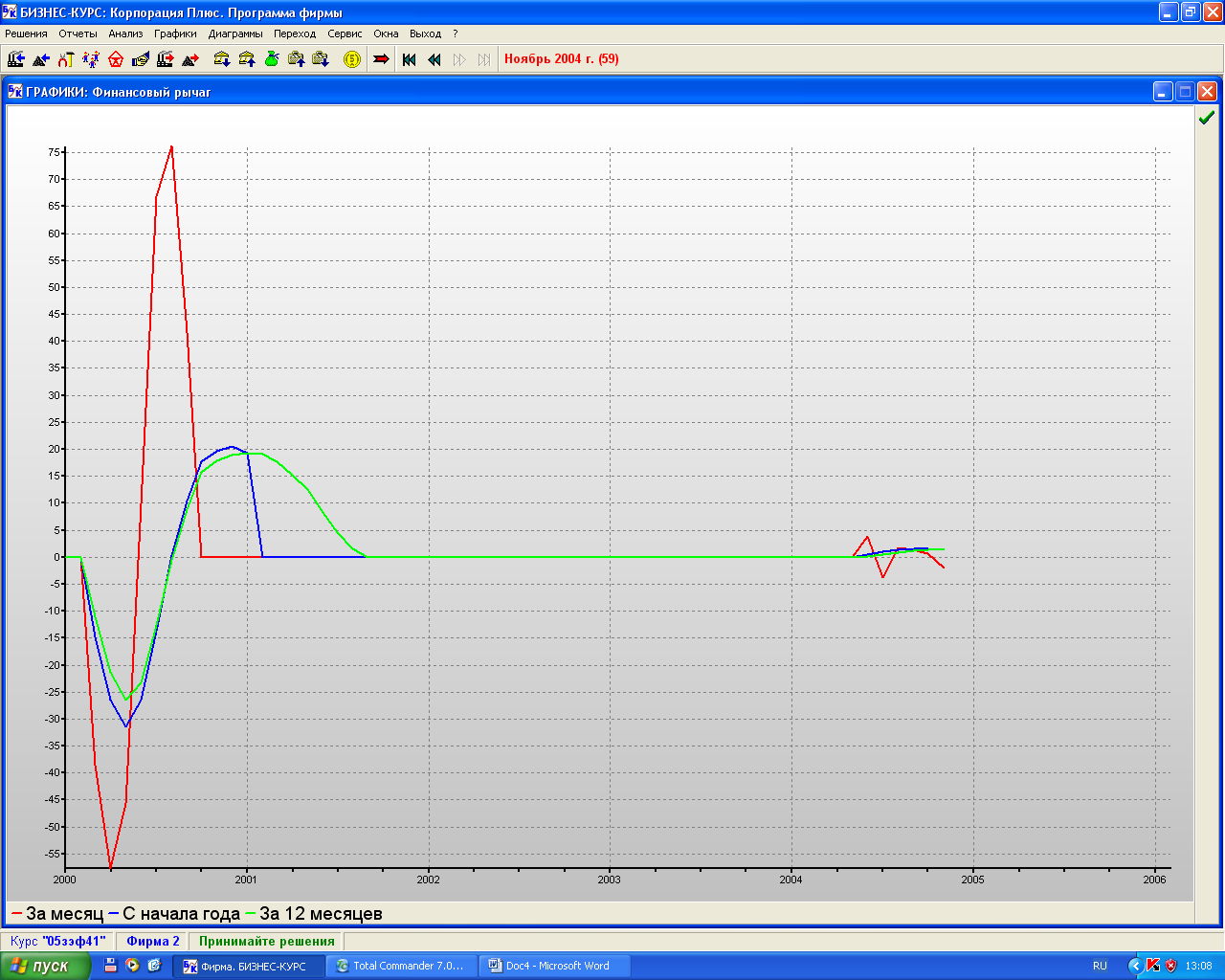Click the green money bag icon
Image resolution: width=1225 pixels, height=980 pixels.
pos(272,59)
